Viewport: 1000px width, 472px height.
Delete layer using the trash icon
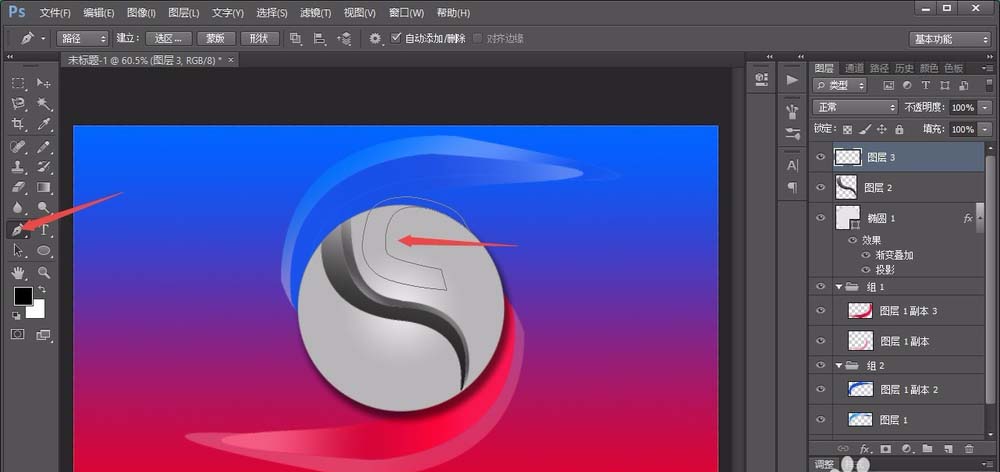point(968,449)
